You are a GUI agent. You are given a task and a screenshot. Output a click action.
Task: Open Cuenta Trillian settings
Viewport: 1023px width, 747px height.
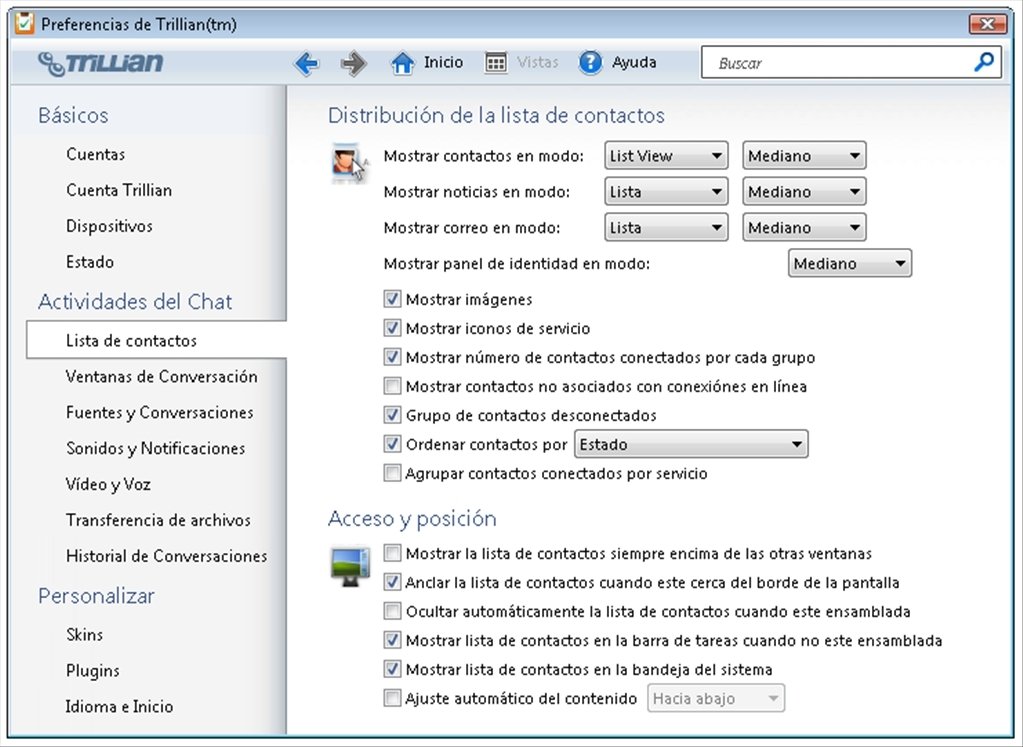119,191
